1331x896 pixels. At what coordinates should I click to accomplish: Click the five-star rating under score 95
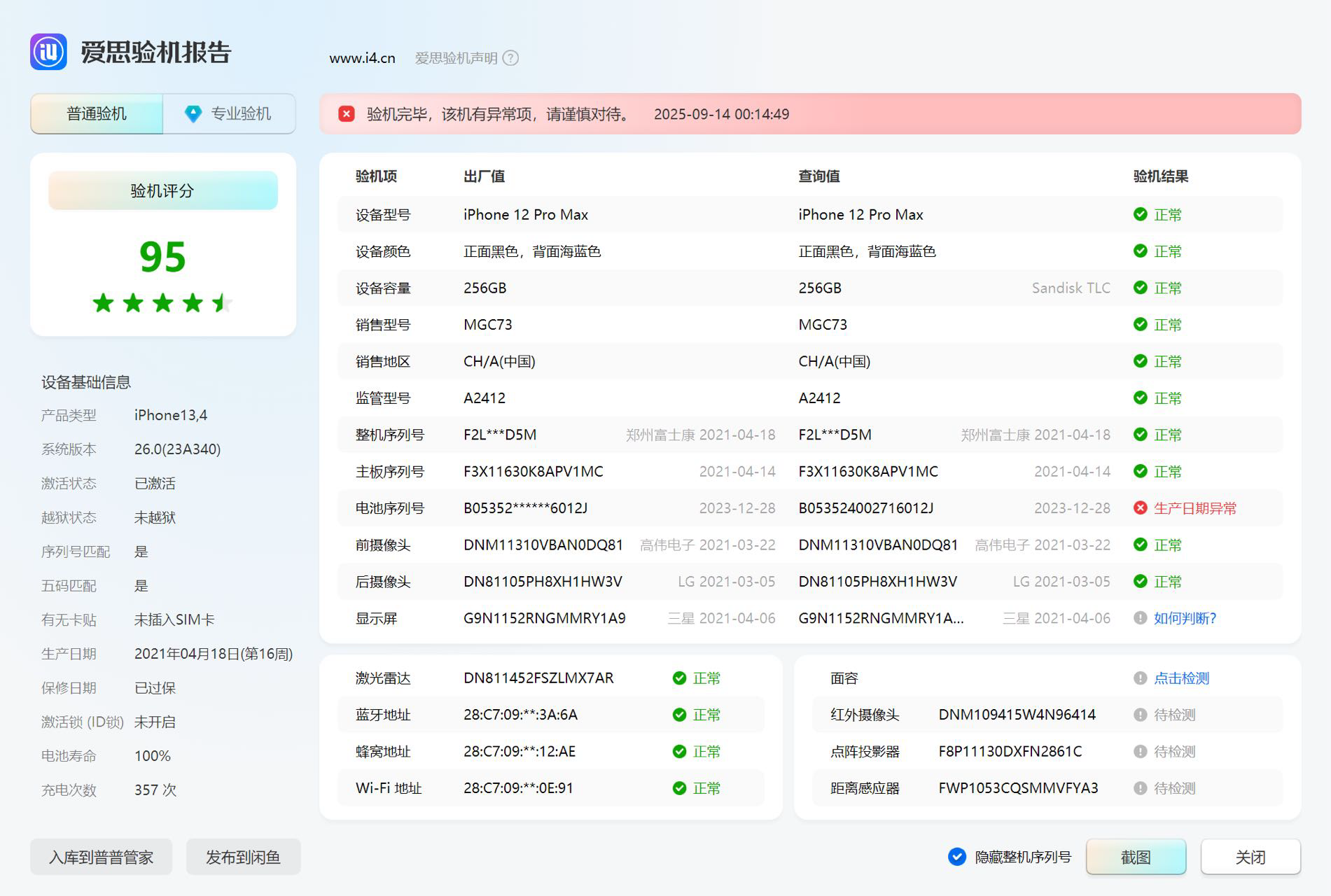click(x=162, y=303)
